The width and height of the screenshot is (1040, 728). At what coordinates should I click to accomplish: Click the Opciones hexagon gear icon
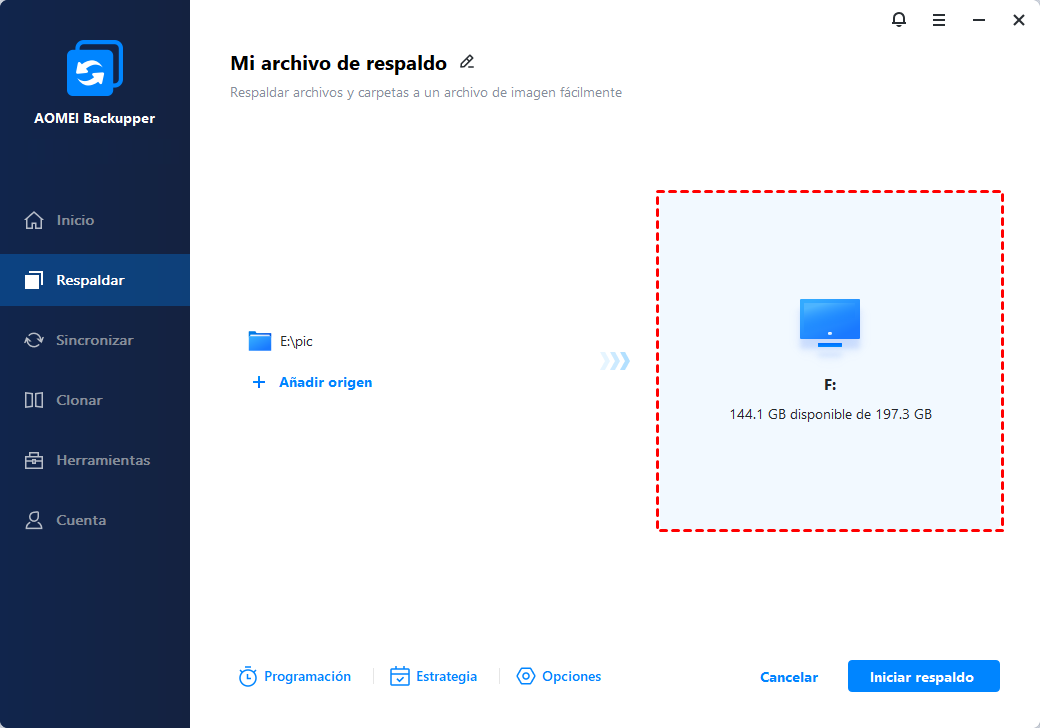526,677
